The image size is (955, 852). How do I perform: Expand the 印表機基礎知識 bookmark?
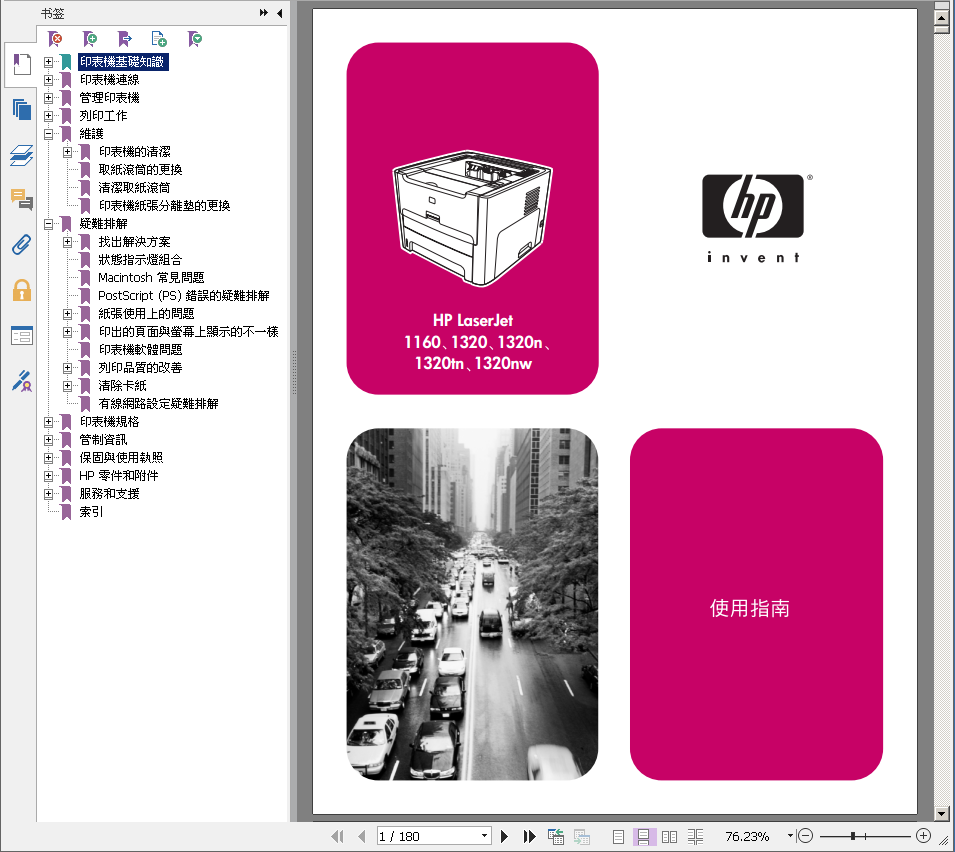tap(49, 62)
